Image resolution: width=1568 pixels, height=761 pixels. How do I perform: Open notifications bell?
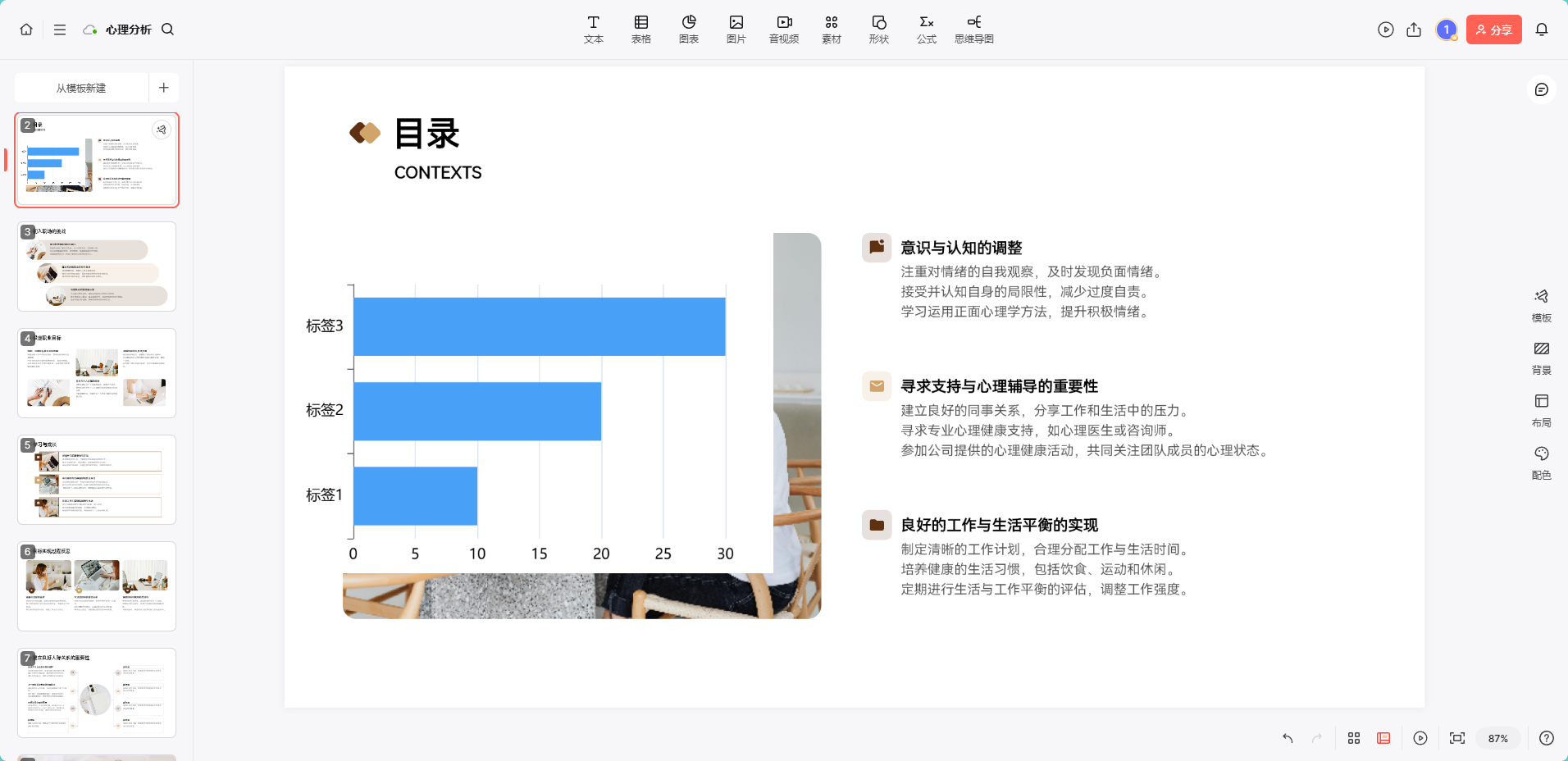tap(1542, 30)
